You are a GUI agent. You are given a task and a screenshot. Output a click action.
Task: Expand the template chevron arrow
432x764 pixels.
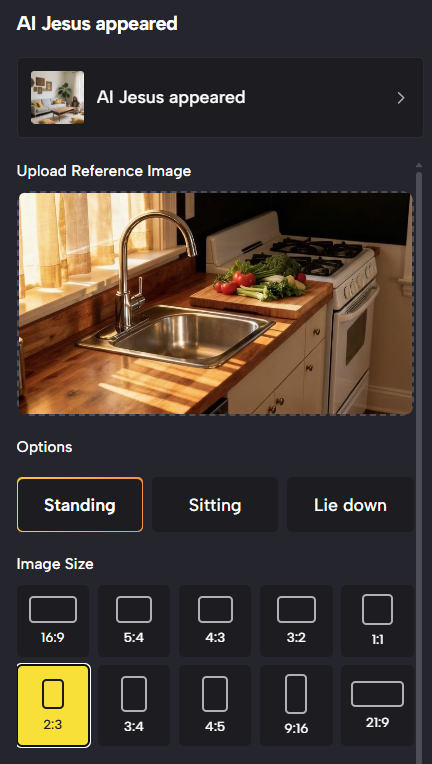(x=401, y=98)
